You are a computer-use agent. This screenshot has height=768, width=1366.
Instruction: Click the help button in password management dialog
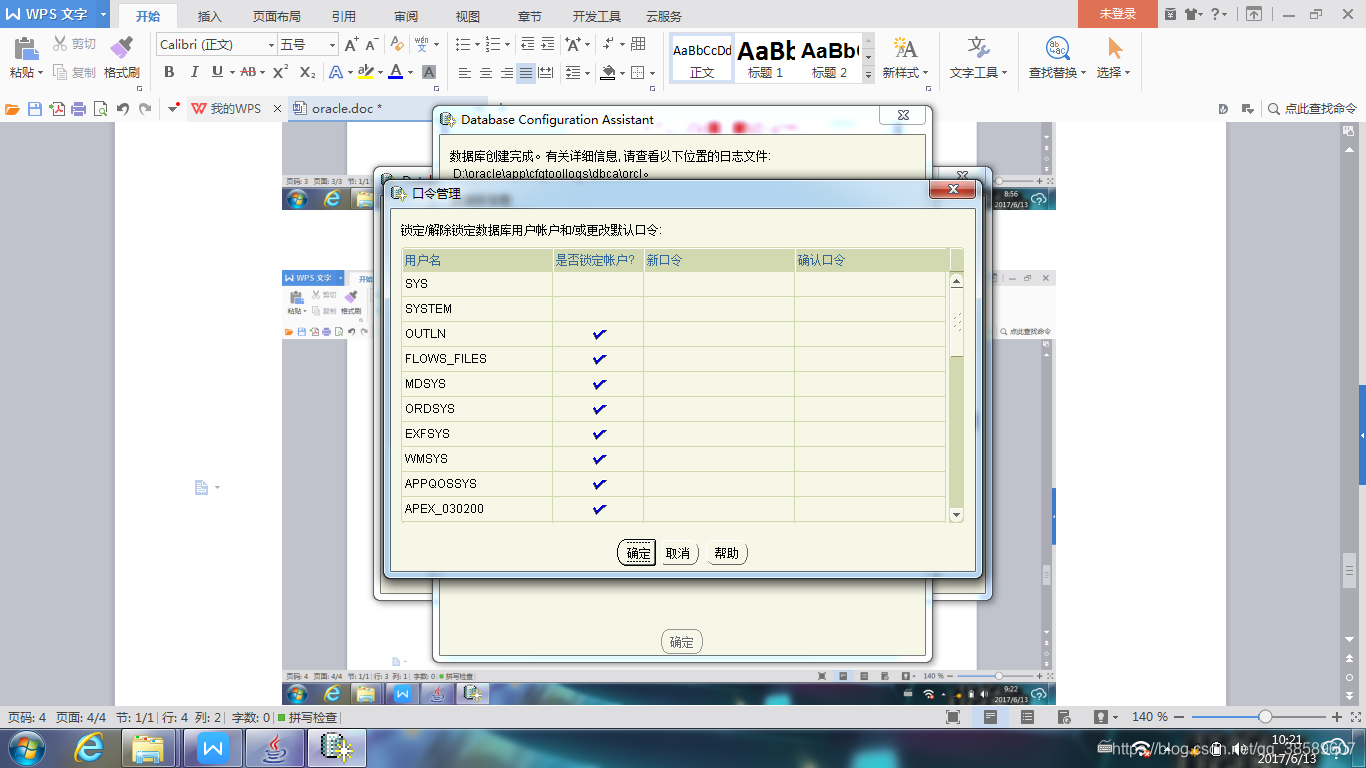(727, 553)
